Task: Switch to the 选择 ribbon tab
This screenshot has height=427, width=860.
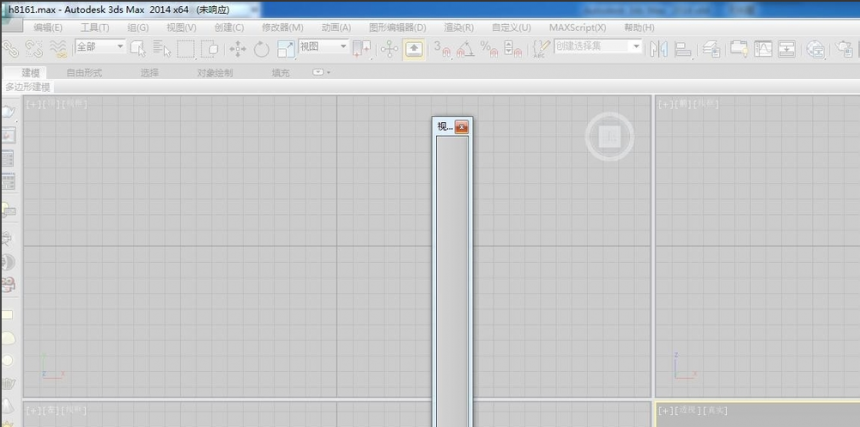Action: point(149,72)
